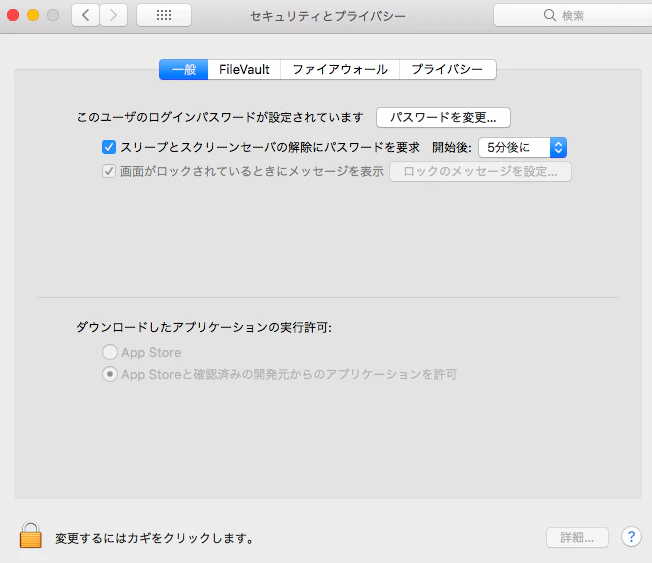Click the 開始後: label

pos(452,147)
